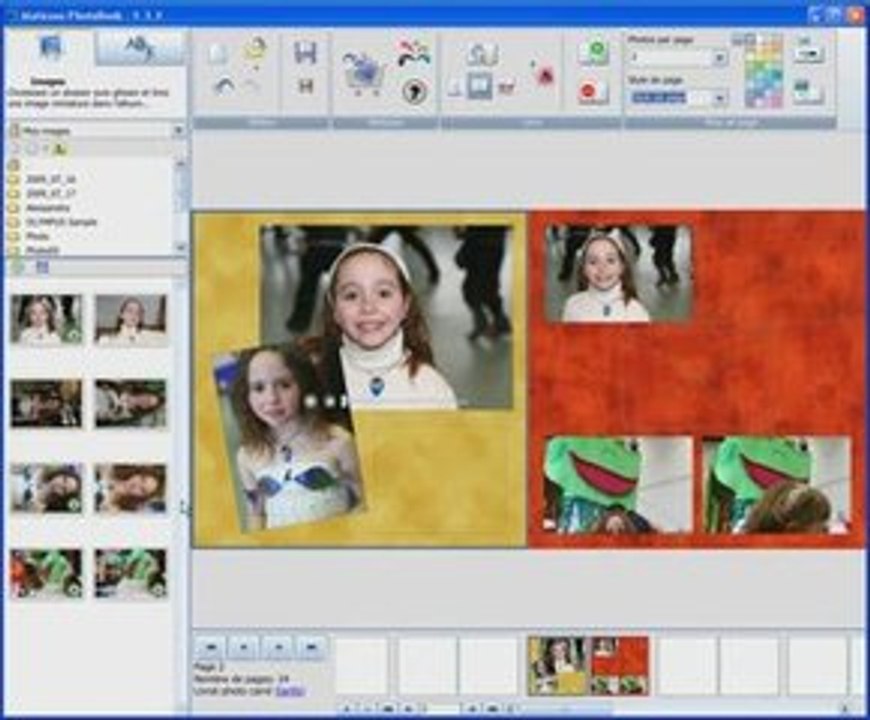Select the OLYMPUS Sample folder
The image size is (870, 720).
(53, 222)
